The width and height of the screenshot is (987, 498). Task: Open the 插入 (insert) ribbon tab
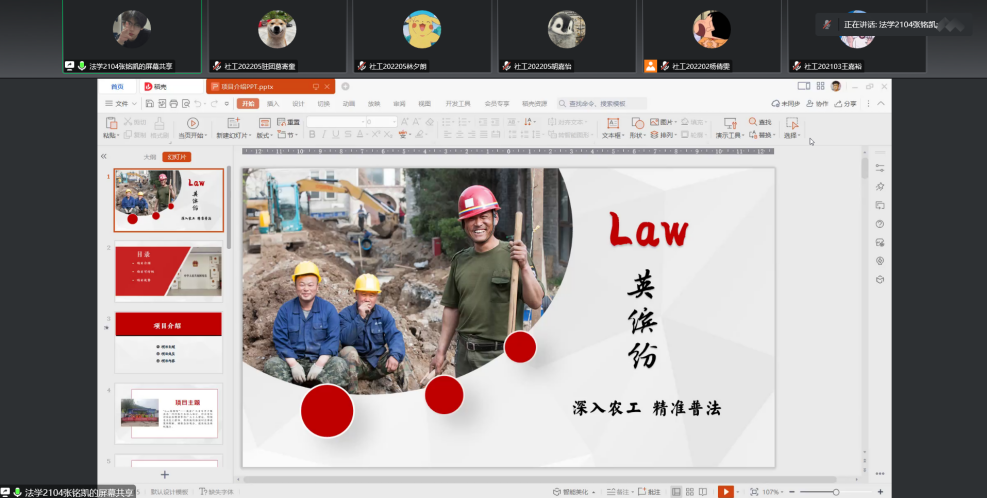point(273,103)
